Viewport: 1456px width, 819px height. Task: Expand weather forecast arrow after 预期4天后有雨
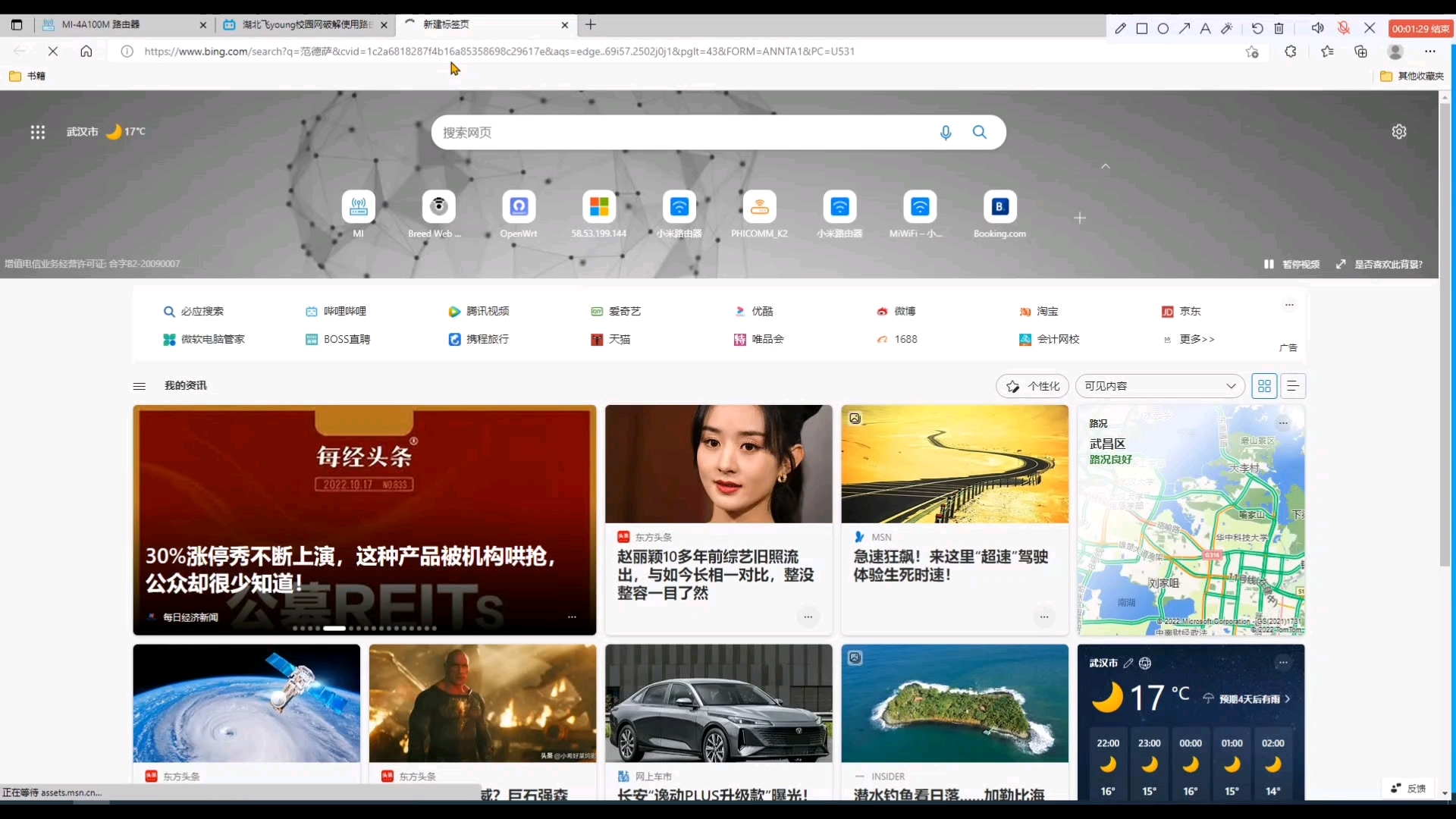click(x=1288, y=699)
